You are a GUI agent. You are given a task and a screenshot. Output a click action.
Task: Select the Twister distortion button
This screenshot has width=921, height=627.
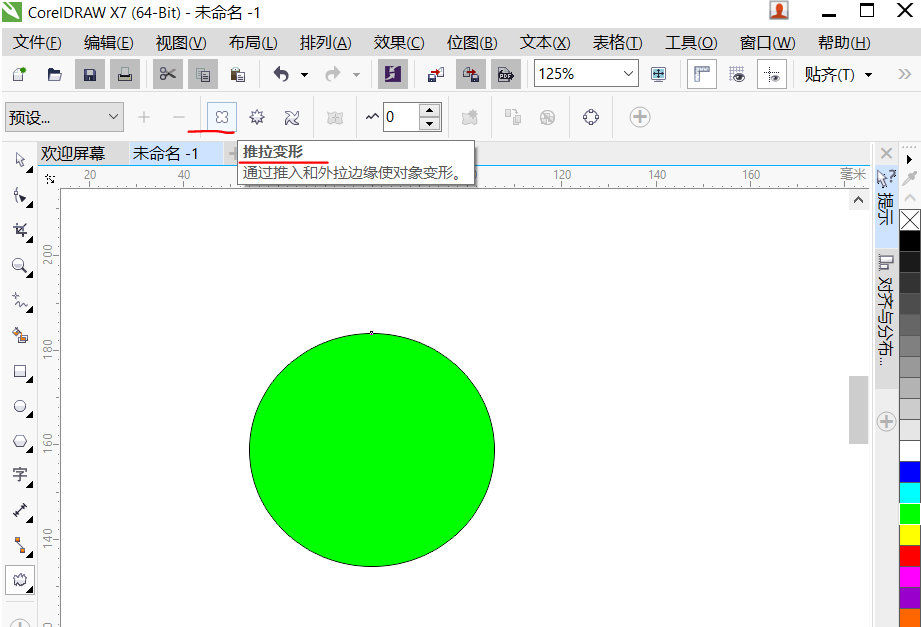[x=292, y=118]
